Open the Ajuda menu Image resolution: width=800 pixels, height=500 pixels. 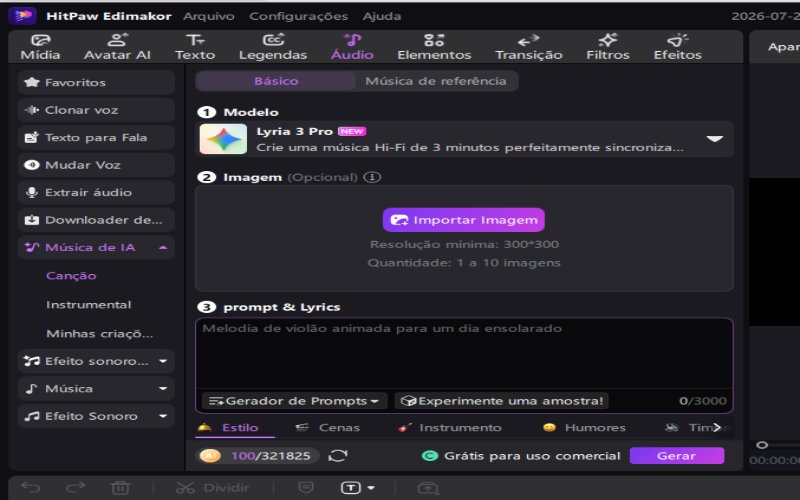point(382,16)
